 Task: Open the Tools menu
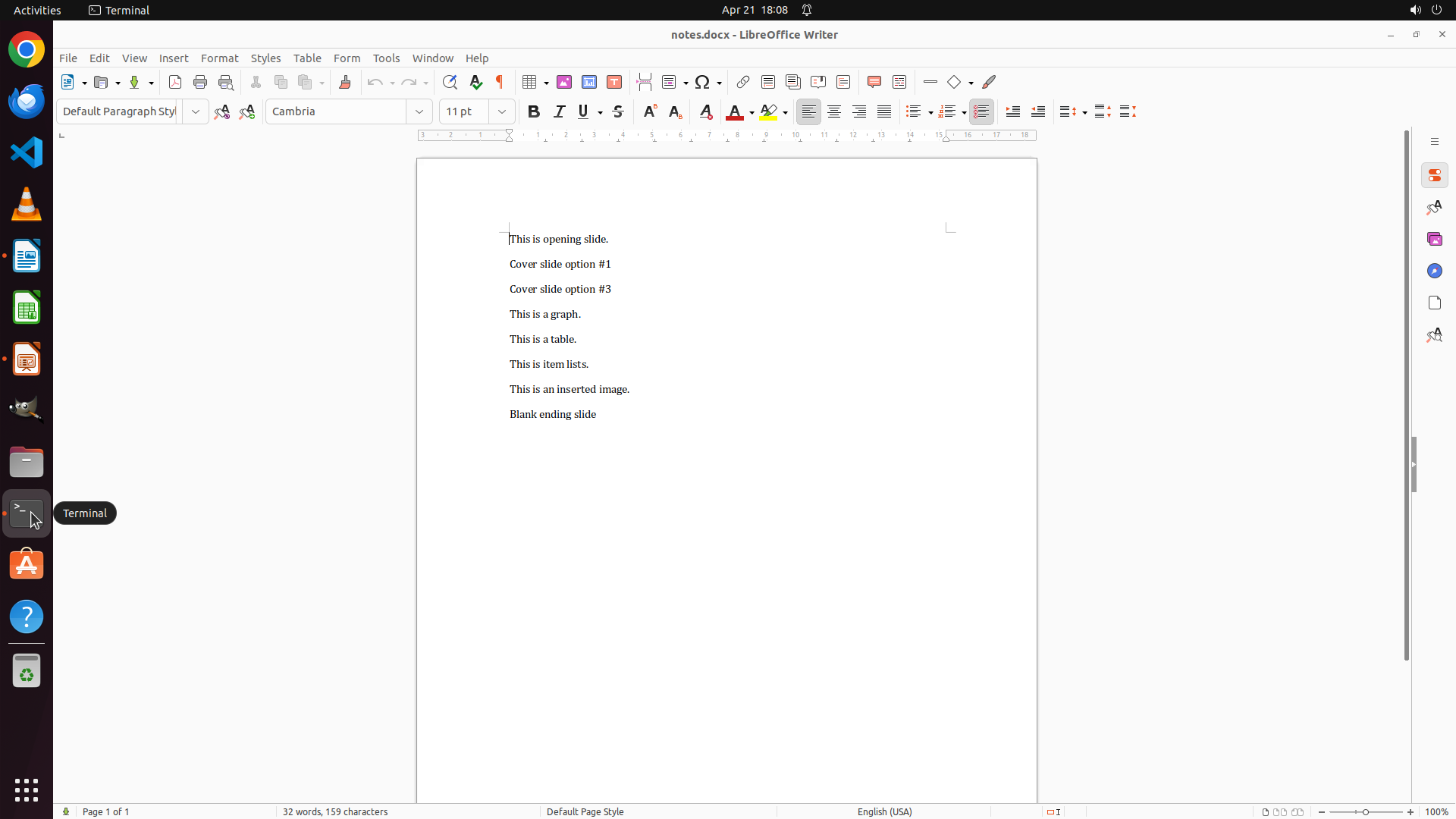(386, 58)
